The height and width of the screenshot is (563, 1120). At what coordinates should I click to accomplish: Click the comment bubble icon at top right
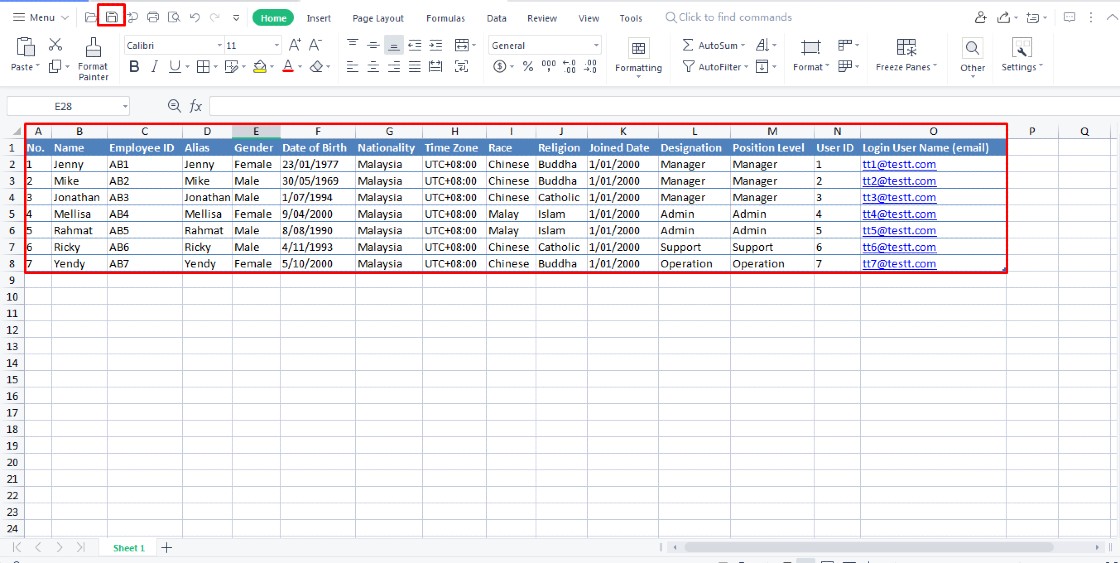[1069, 17]
